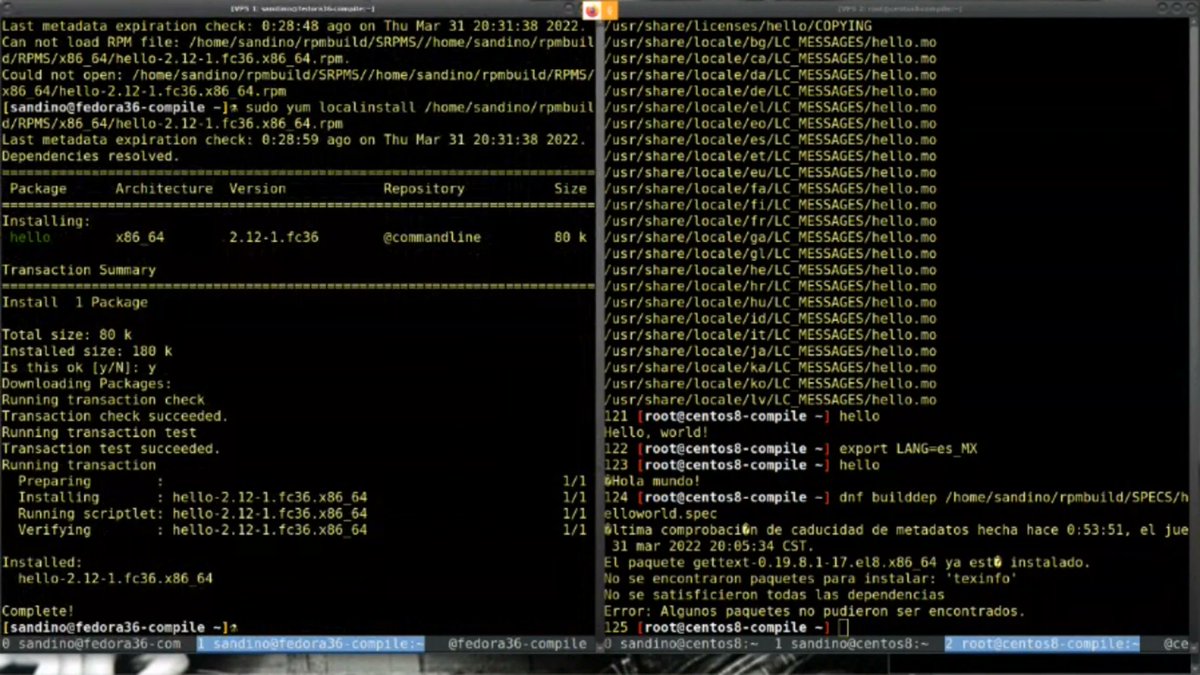Click the locale/it/LC_MESSAGES/hello.mo path

click(x=771, y=335)
